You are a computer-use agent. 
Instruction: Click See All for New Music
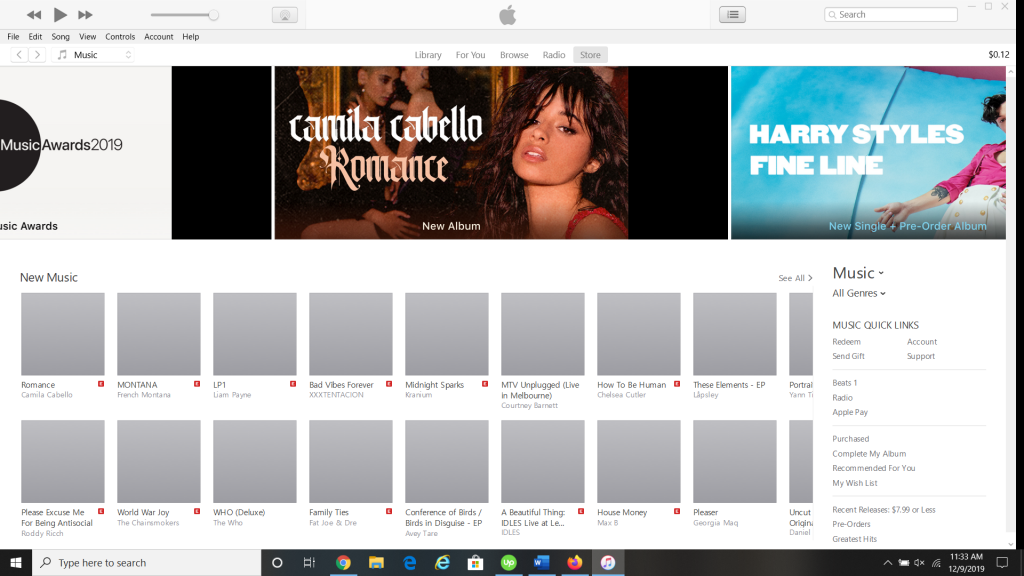(x=795, y=278)
